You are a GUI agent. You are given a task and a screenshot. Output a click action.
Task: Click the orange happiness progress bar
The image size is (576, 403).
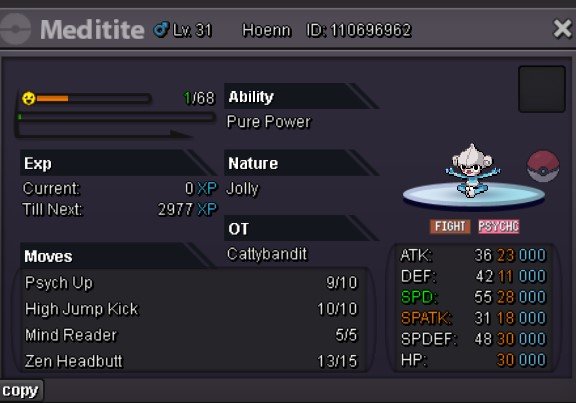point(93,98)
